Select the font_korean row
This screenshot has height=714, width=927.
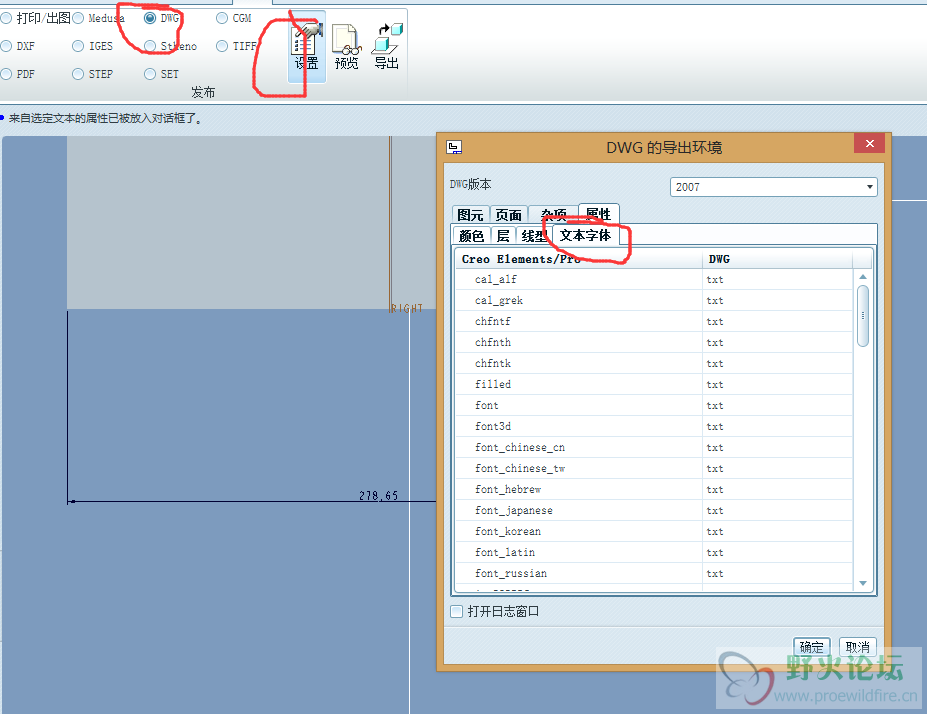(654, 531)
